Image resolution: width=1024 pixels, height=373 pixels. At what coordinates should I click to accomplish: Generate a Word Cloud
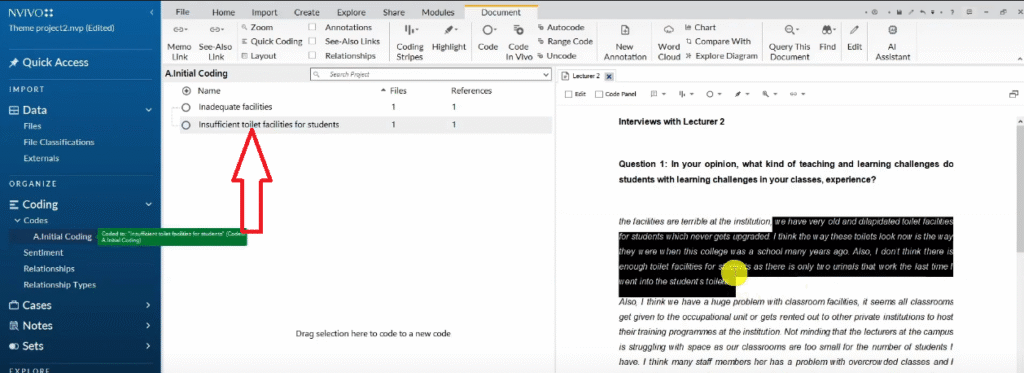point(669,43)
